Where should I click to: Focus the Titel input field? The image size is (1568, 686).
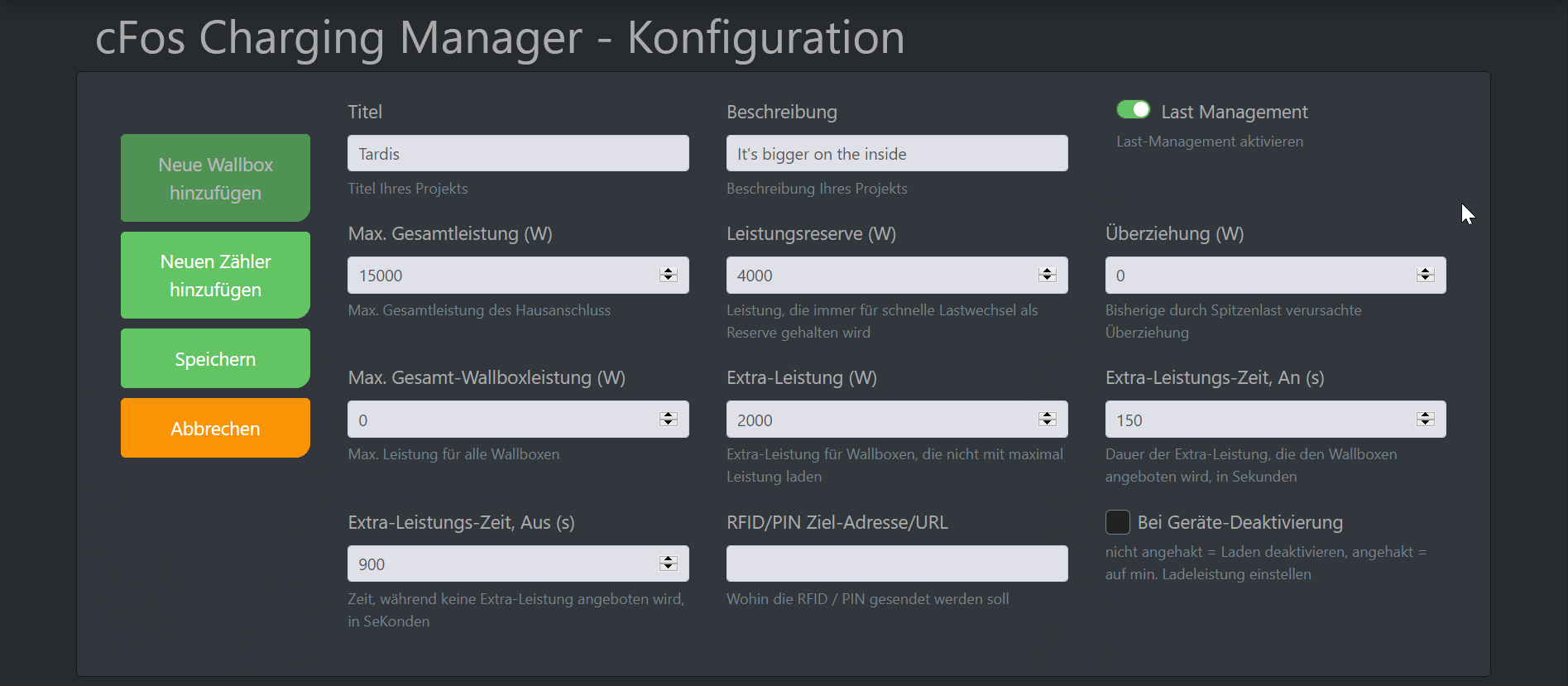[518, 153]
